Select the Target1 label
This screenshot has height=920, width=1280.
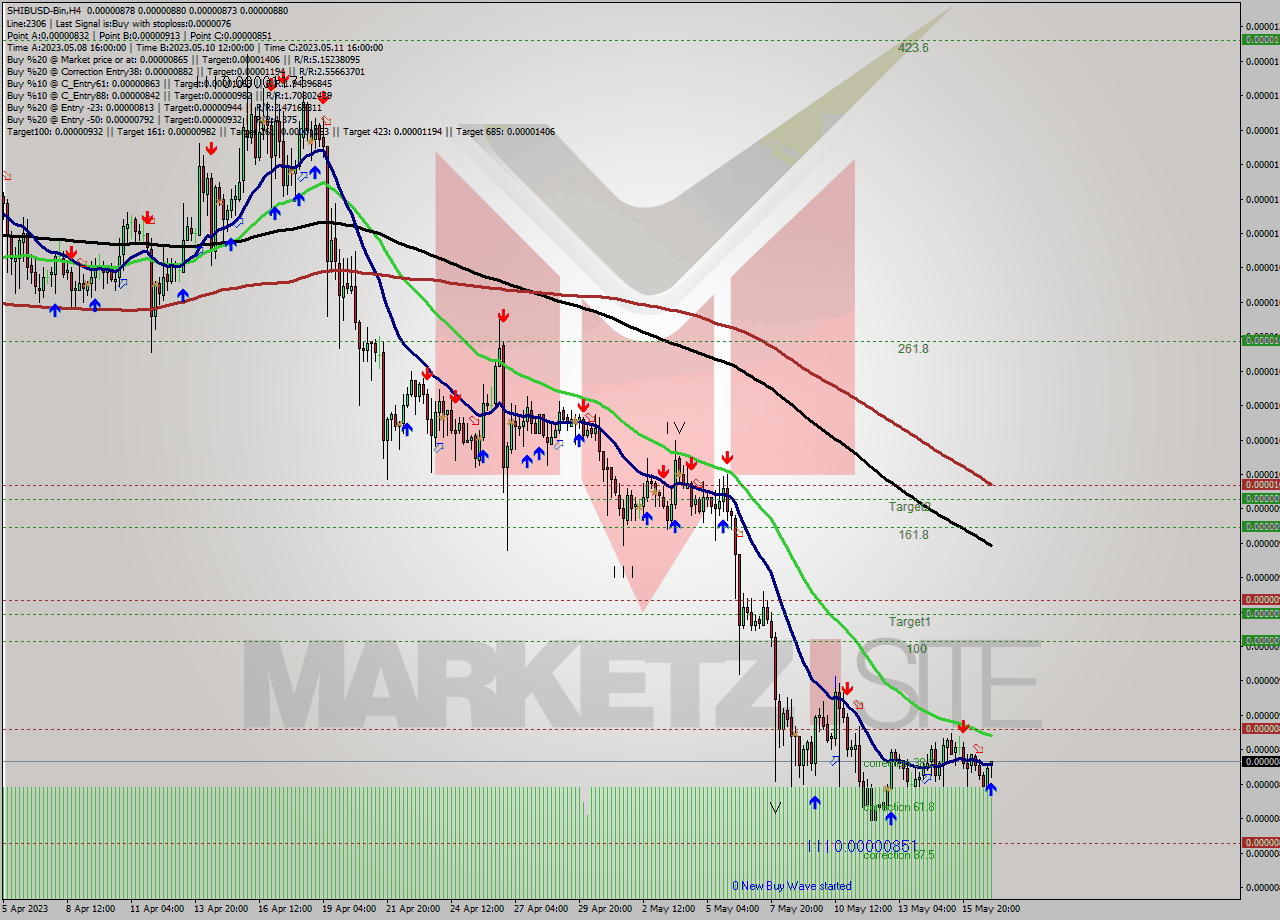(x=910, y=622)
